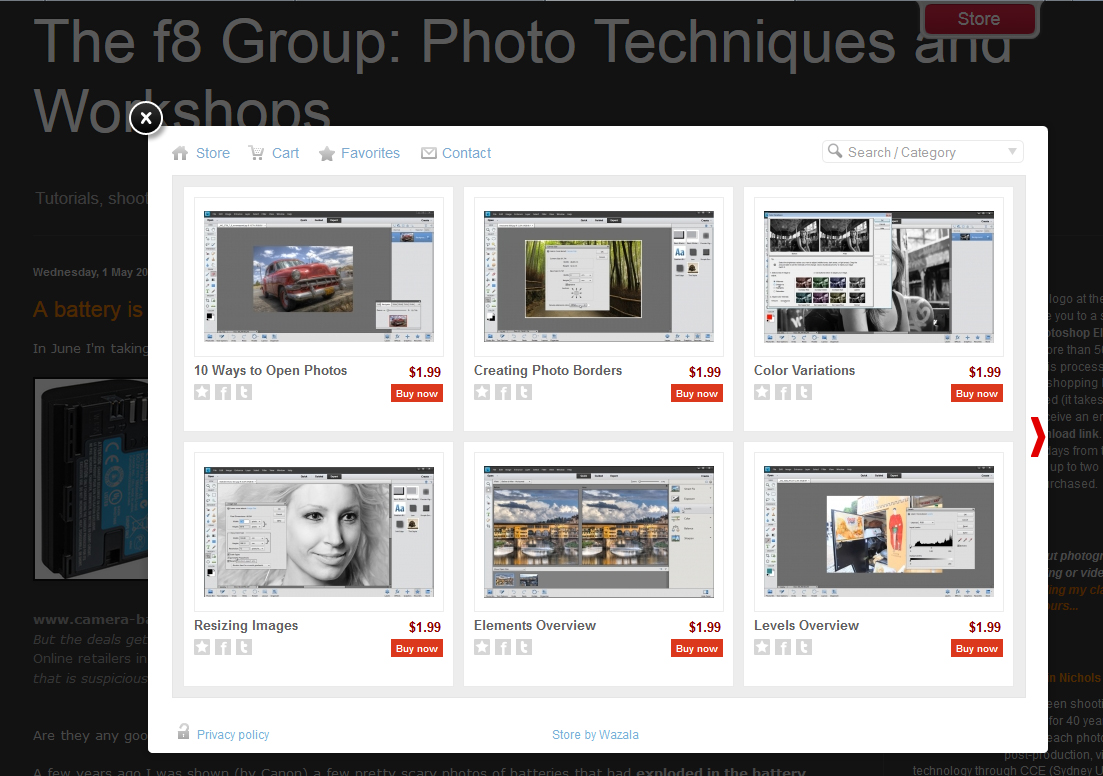This screenshot has width=1103, height=776.
Task: Click the Contact envelope icon
Action: click(x=428, y=153)
